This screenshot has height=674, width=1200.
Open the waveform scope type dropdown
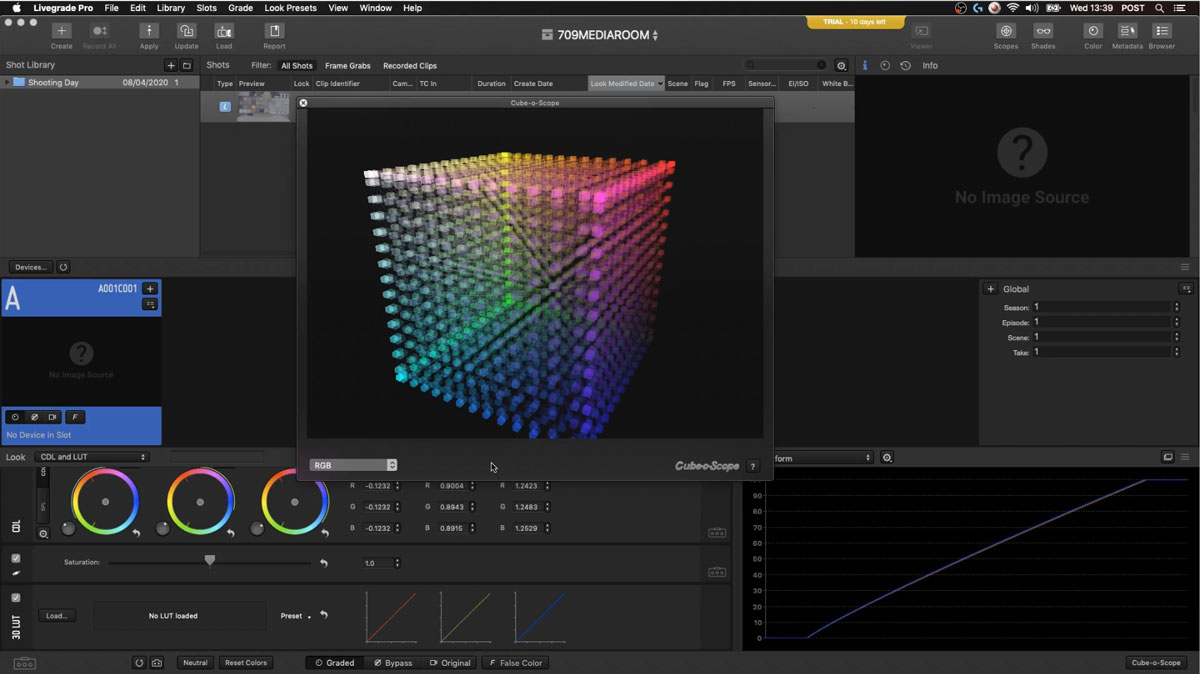pos(820,458)
